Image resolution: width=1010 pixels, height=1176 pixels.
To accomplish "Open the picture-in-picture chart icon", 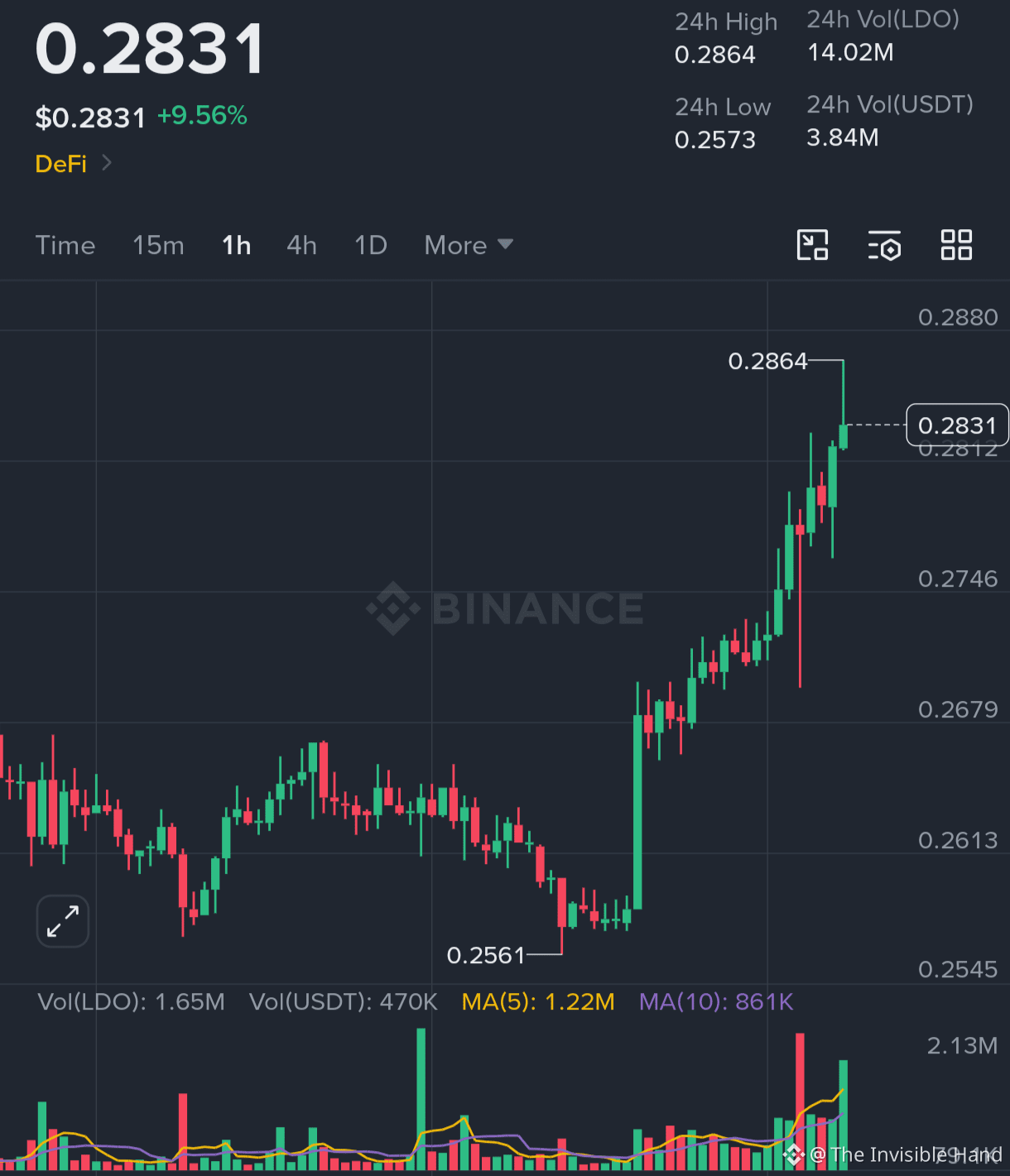I will (x=812, y=245).
